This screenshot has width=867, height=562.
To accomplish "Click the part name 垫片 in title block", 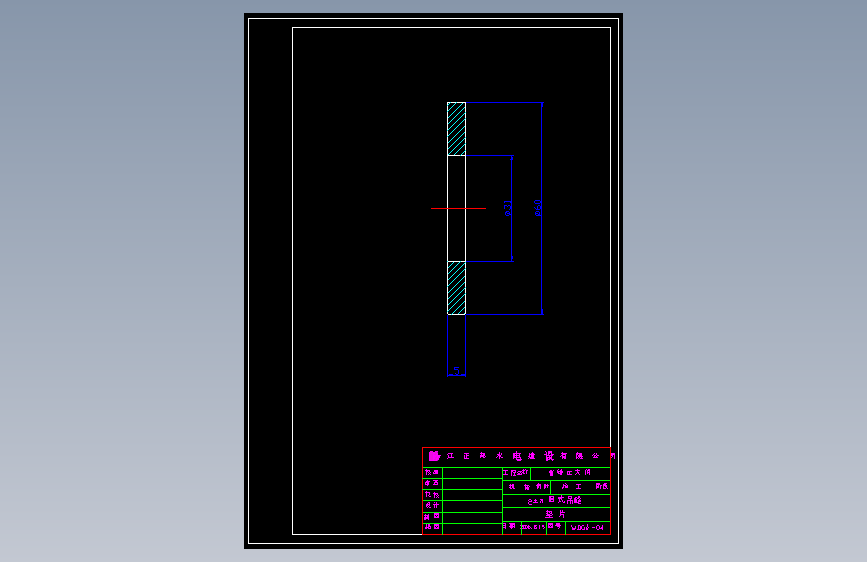I will click(555, 514).
